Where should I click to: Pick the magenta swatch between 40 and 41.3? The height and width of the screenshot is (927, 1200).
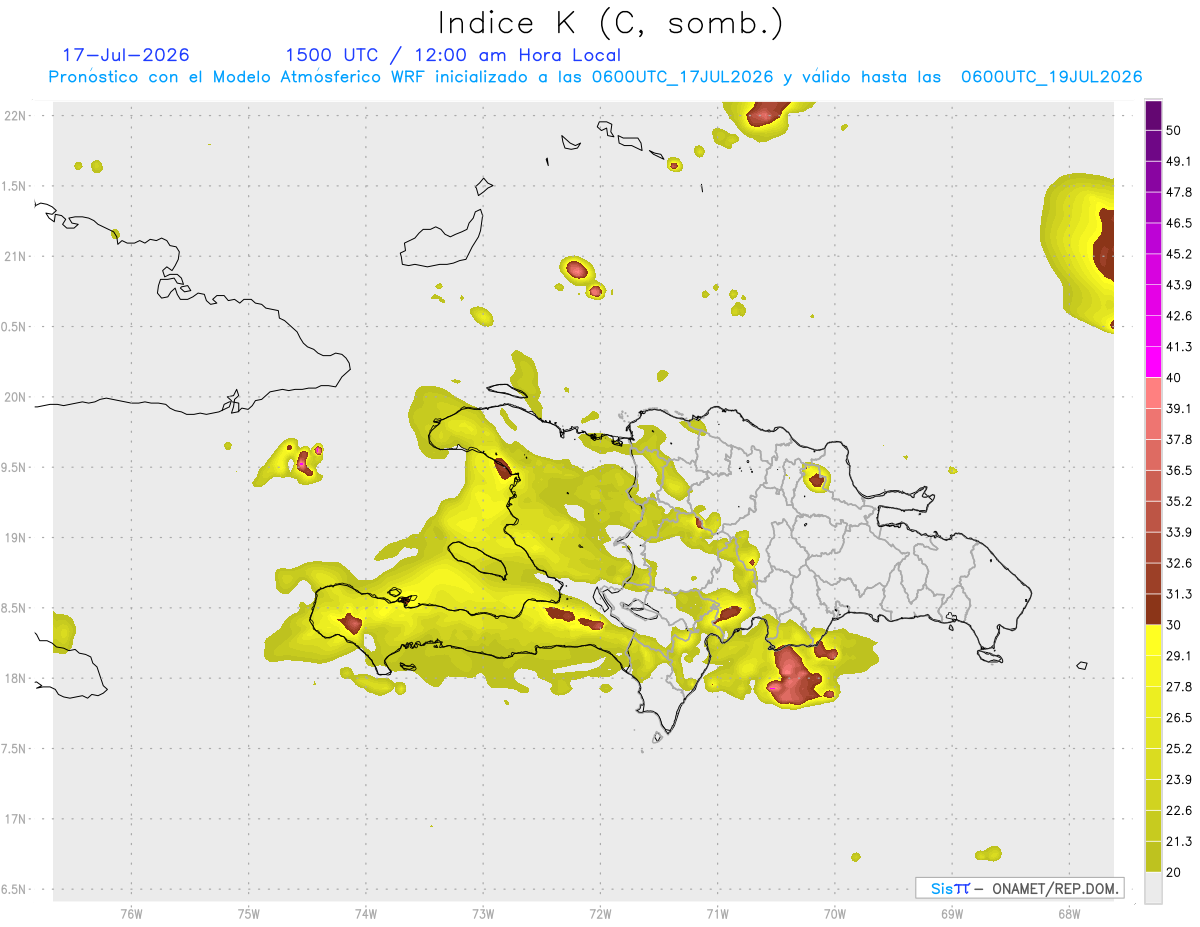coord(1154,362)
